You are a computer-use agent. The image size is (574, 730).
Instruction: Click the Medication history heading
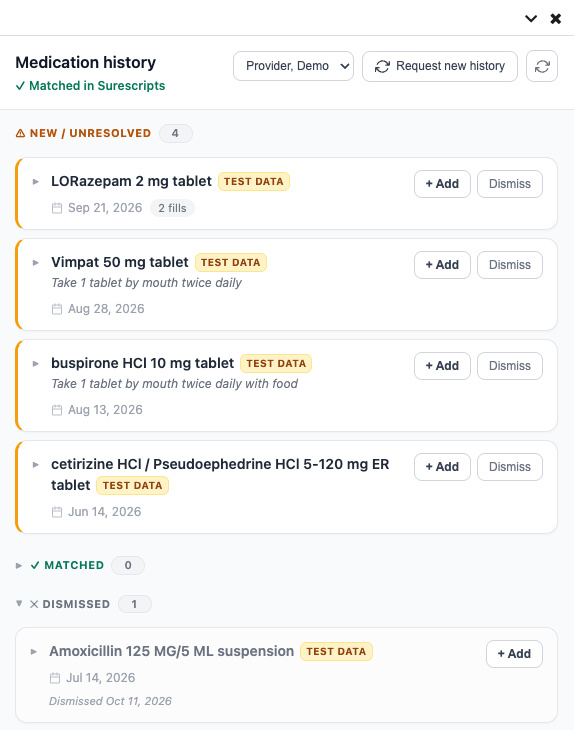(86, 62)
